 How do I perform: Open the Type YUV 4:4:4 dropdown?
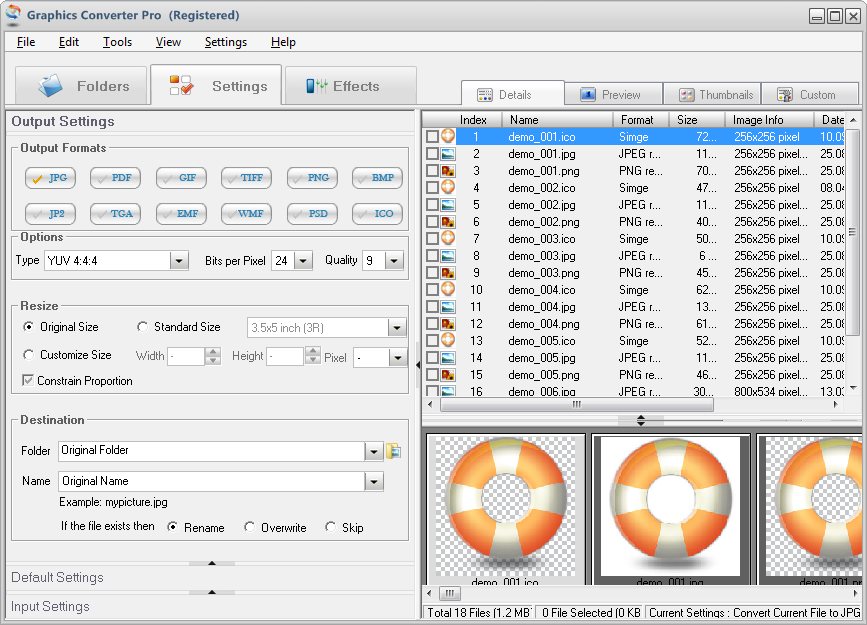(179, 261)
